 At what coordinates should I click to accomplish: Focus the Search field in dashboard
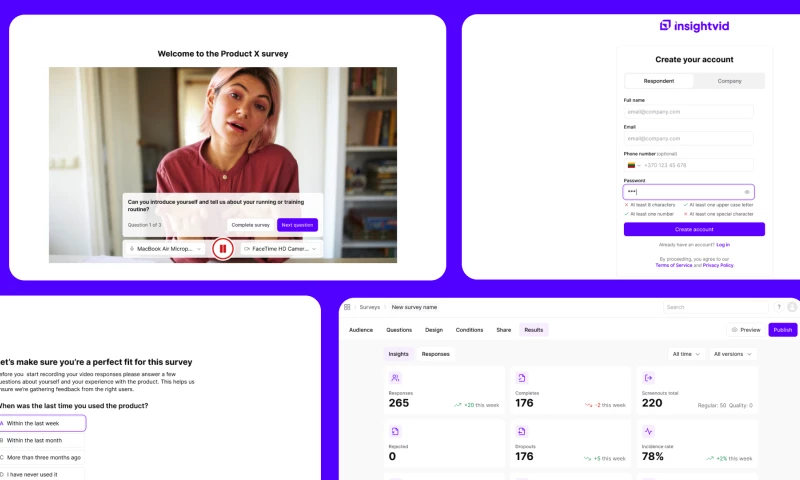click(716, 307)
